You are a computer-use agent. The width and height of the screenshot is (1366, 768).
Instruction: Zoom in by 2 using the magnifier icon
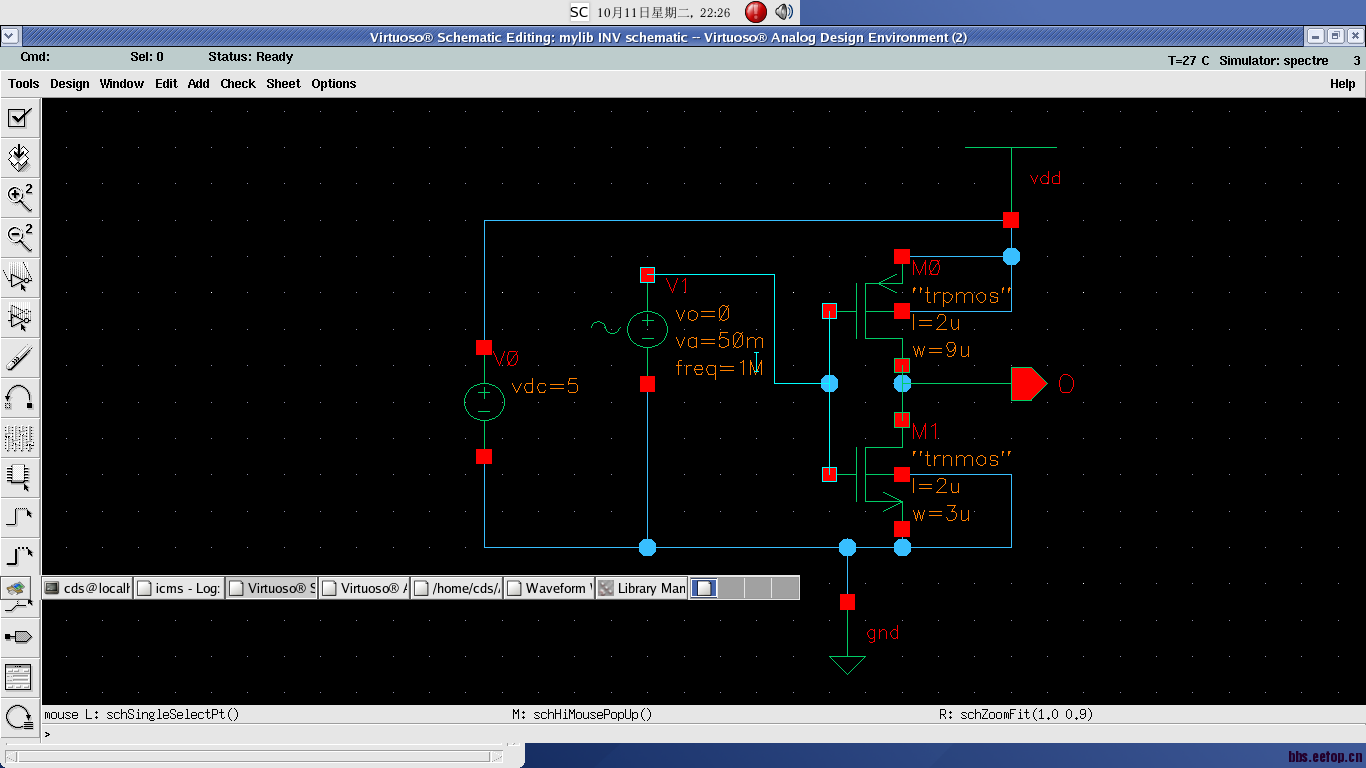[19, 198]
